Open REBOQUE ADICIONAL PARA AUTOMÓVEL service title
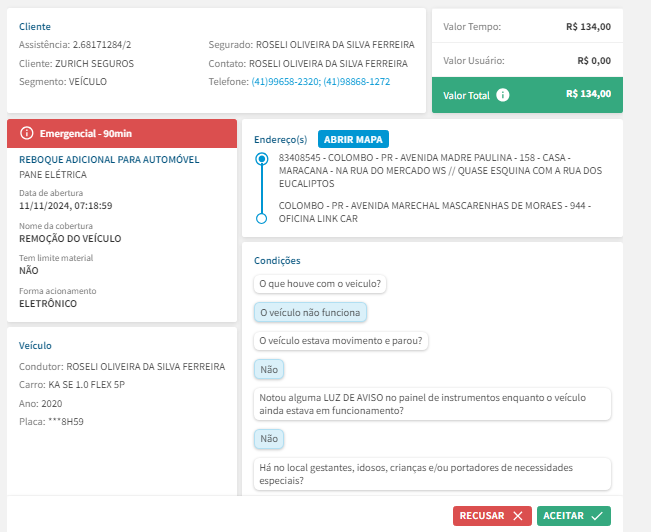Image resolution: width=651 pixels, height=532 pixels. 109,159
